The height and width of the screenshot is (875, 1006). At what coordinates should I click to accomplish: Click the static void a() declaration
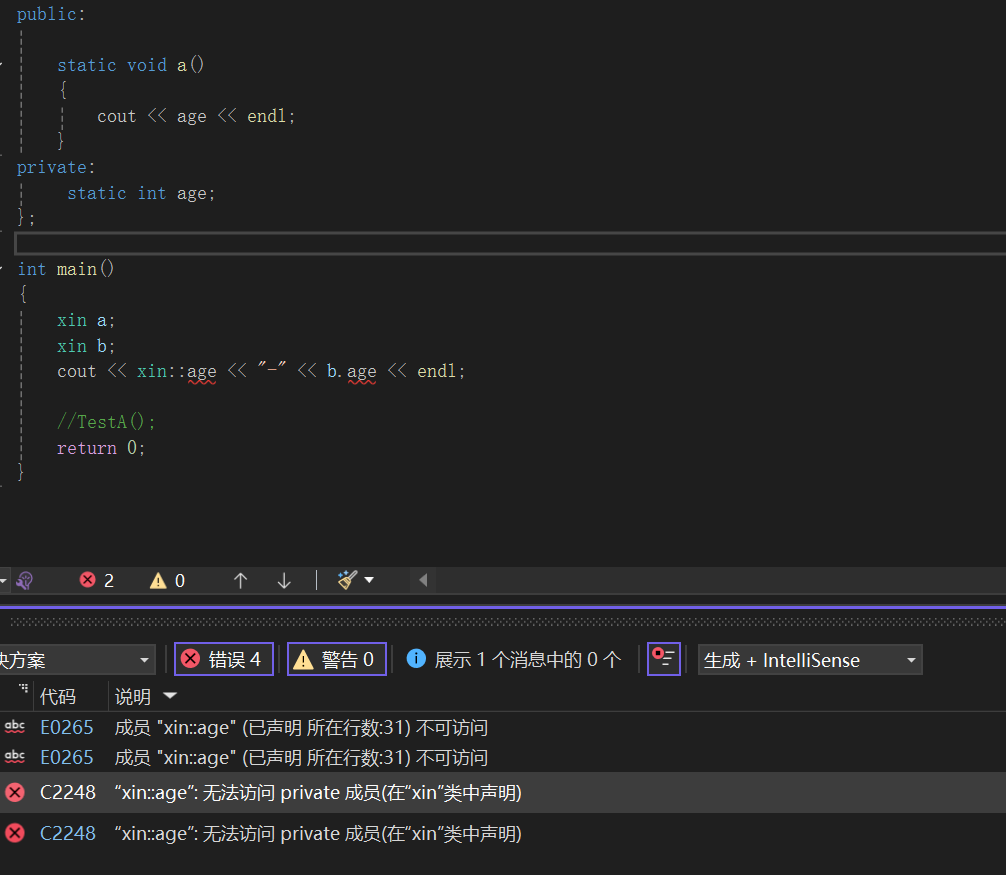pos(131,65)
